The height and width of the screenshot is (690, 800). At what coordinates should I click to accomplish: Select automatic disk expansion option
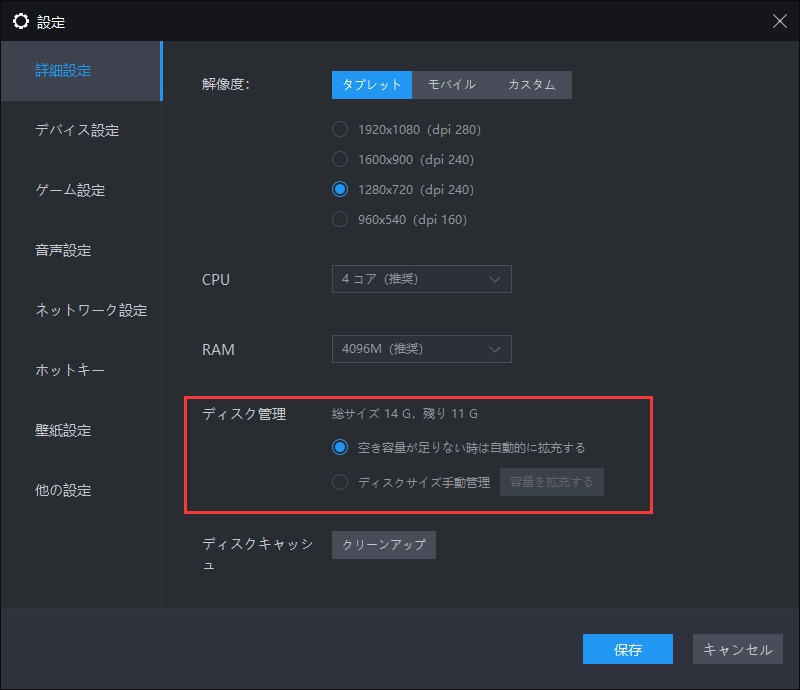(340, 448)
